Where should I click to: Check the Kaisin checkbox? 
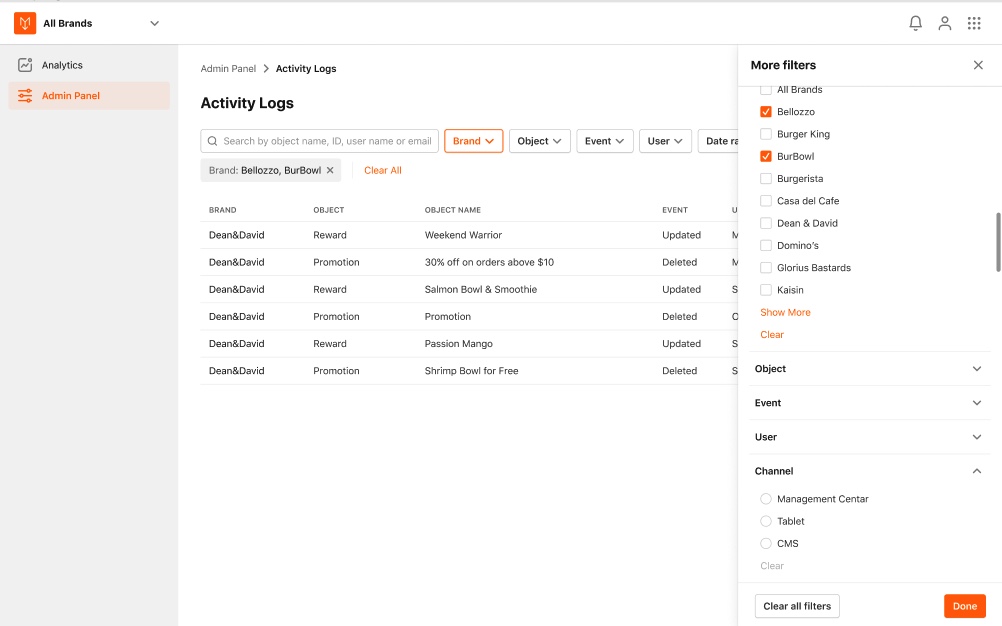(766, 291)
